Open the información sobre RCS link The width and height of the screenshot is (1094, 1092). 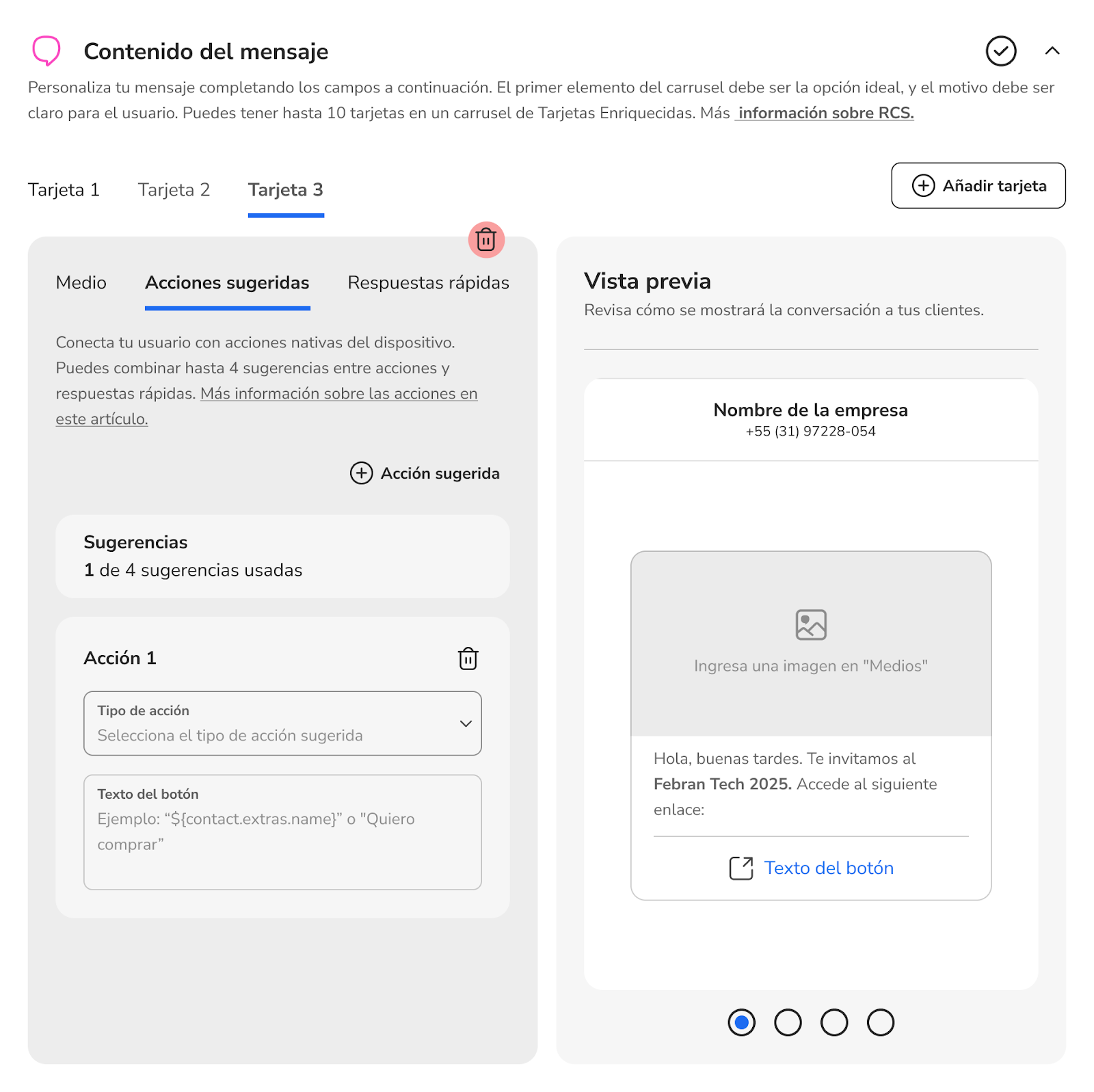[x=825, y=114]
